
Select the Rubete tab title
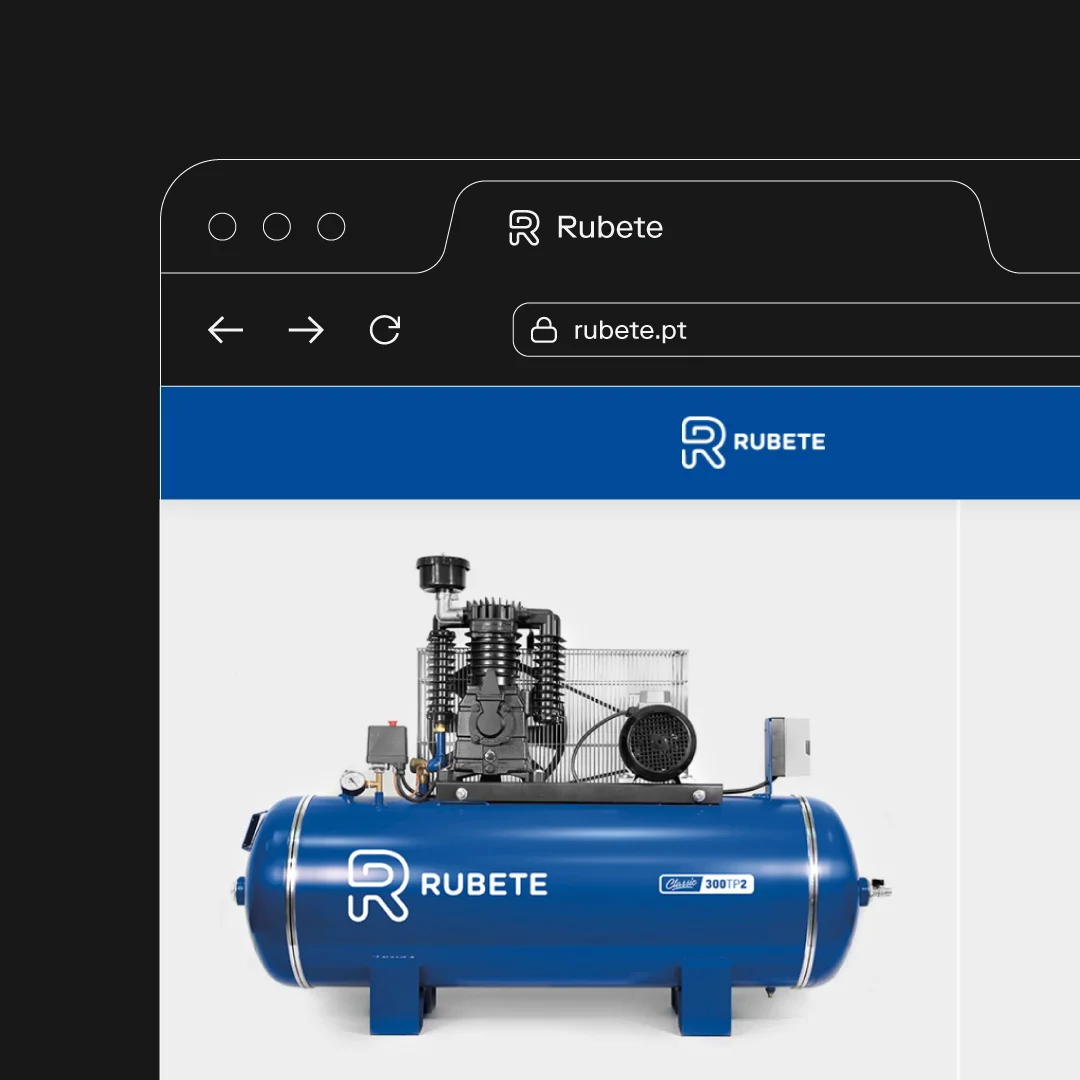[x=609, y=228]
